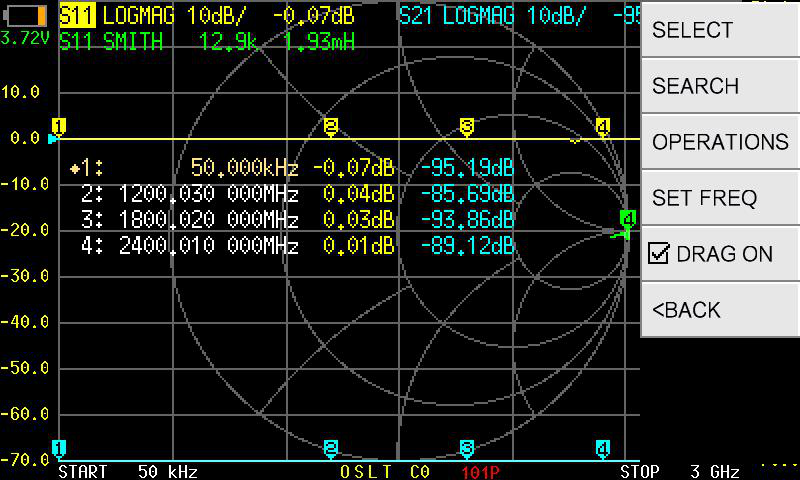800x480 pixels.
Task: Tap the red 101P points indicator
Action: pyautogui.click(x=480, y=472)
